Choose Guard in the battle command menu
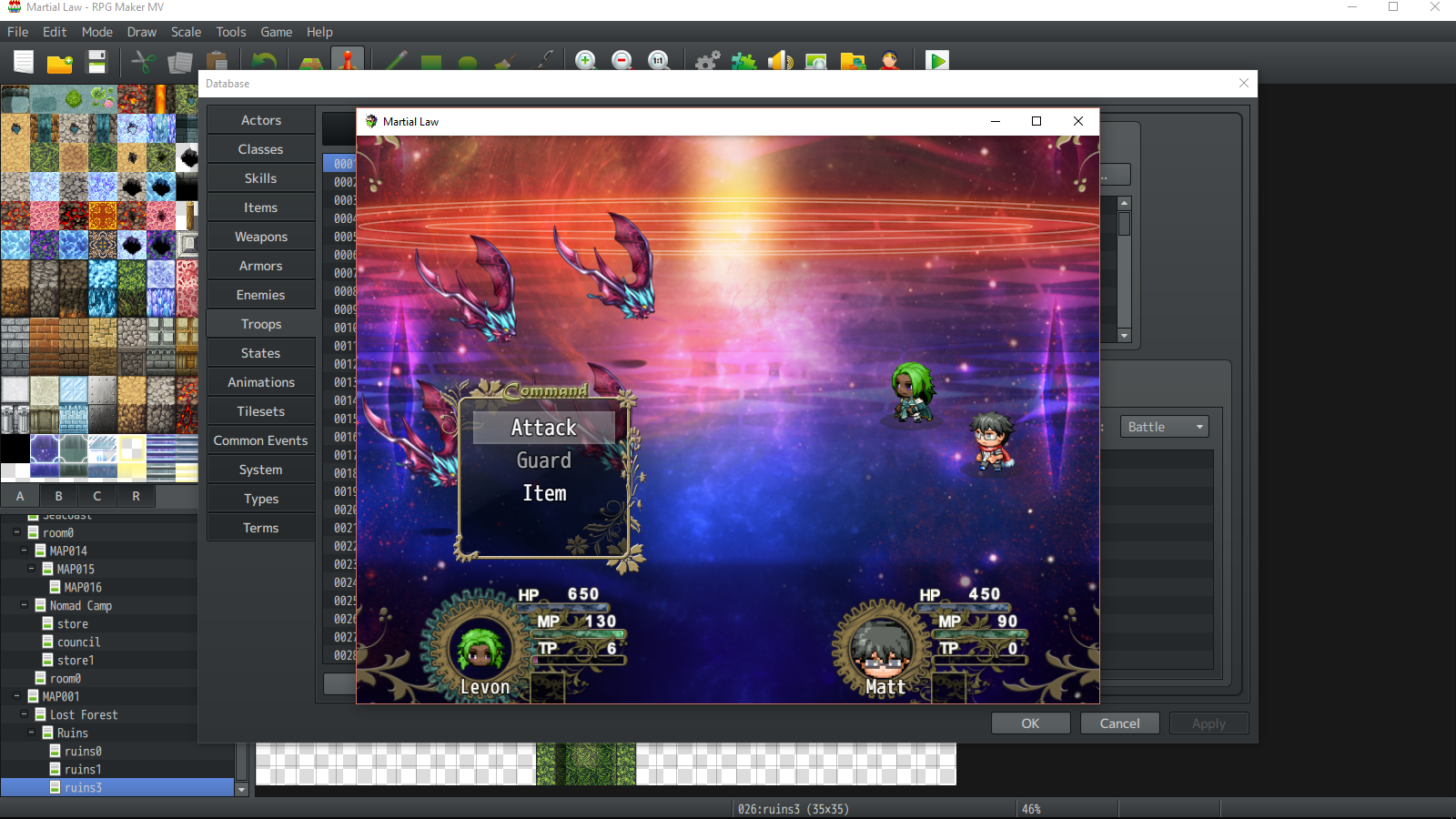The image size is (1456, 819). [544, 460]
